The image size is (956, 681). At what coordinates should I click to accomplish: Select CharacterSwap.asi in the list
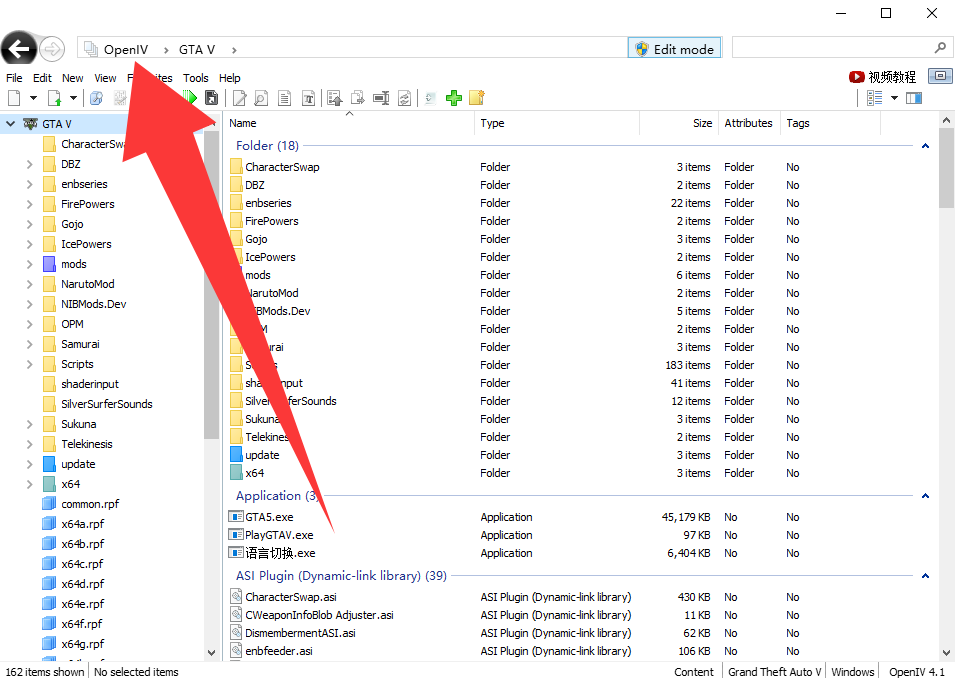coord(291,597)
